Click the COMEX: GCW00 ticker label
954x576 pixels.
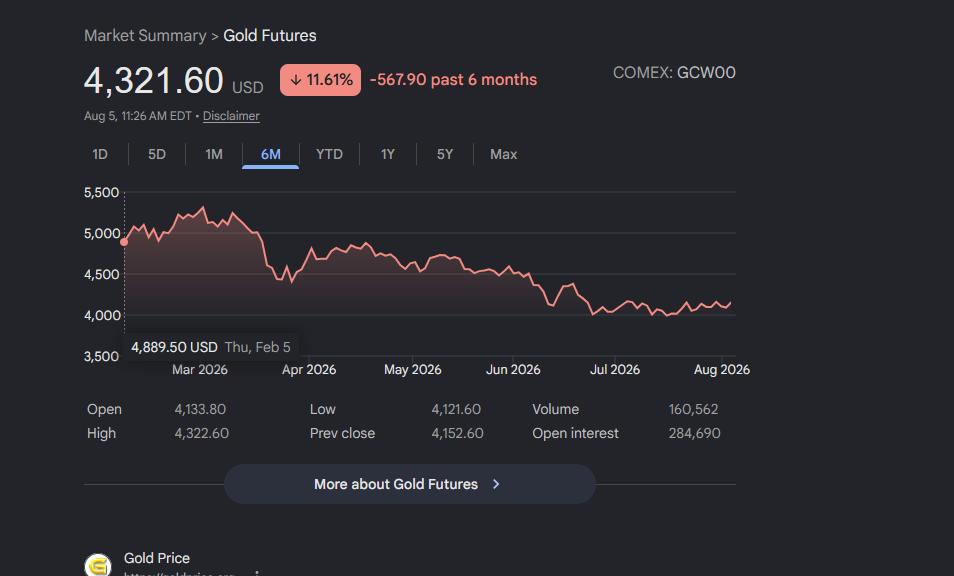point(674,72)
